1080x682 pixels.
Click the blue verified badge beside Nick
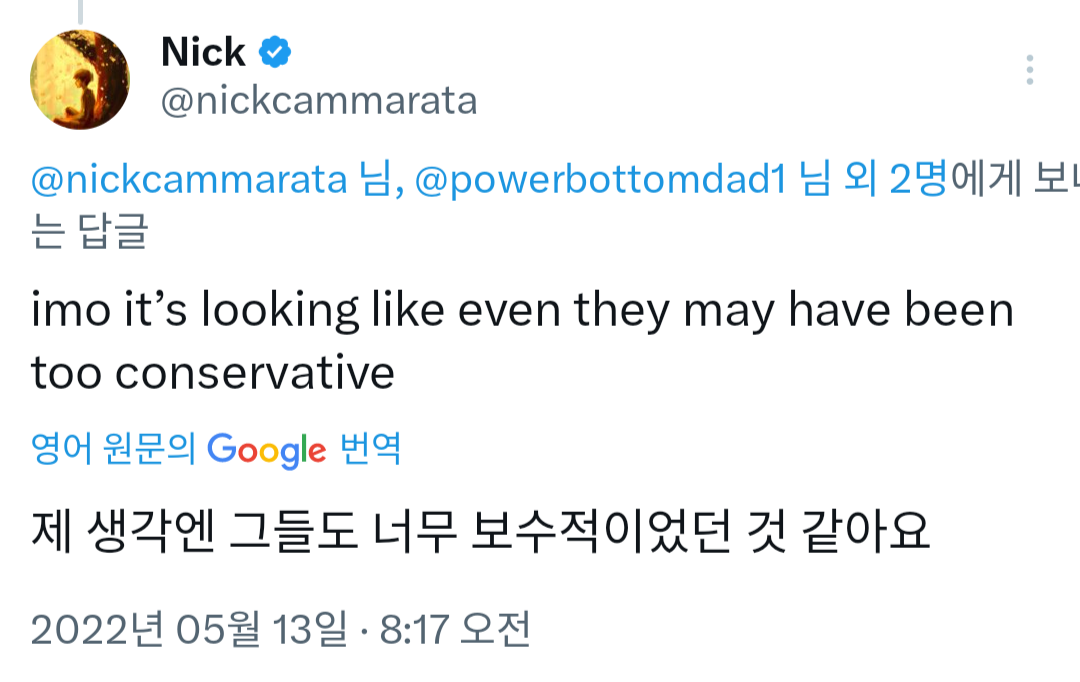[x=275, y=52]
